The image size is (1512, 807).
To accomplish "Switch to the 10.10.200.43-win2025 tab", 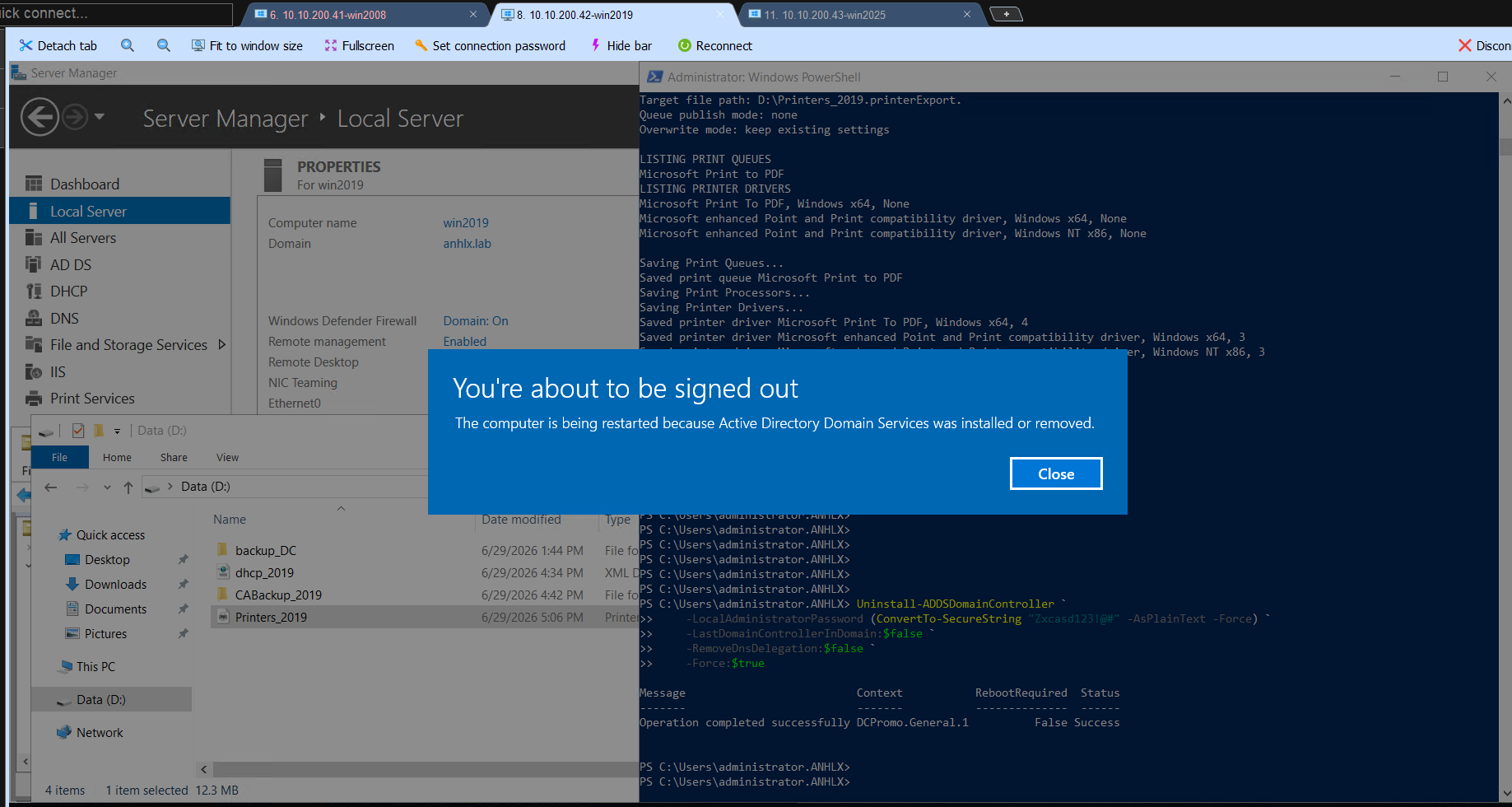I will point(860,15).
